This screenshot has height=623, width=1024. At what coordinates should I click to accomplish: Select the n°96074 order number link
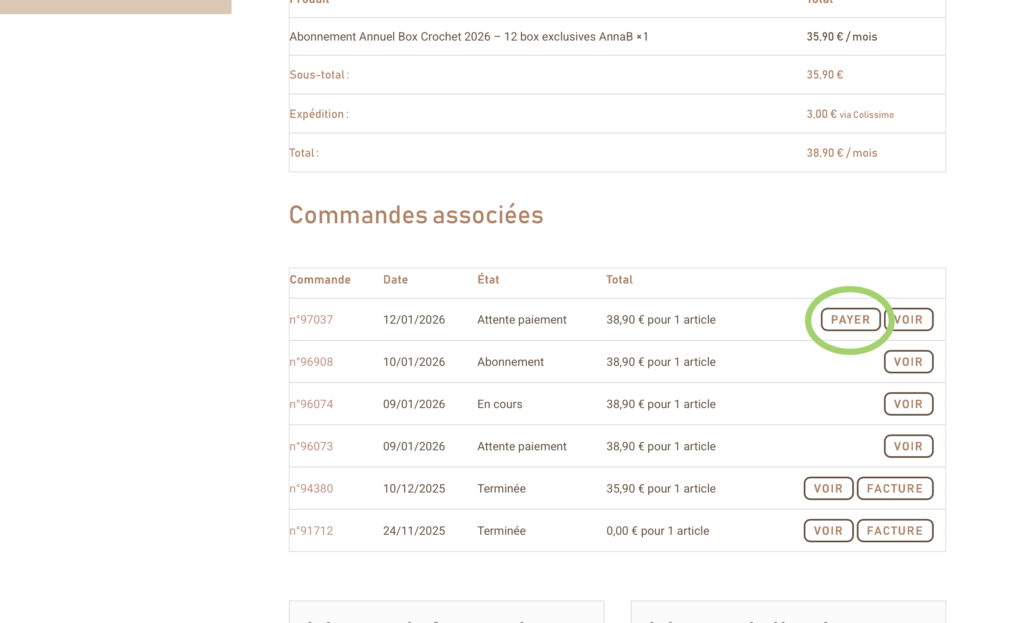pyautogui.click(x=311, y=404)
